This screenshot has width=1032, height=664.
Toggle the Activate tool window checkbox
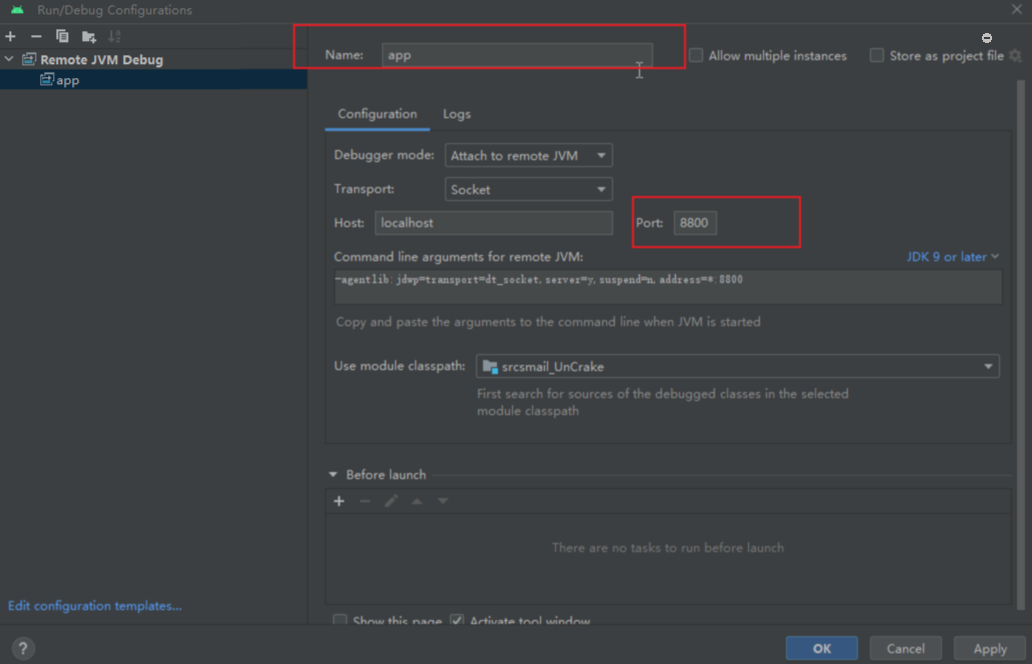coord(457,621)
